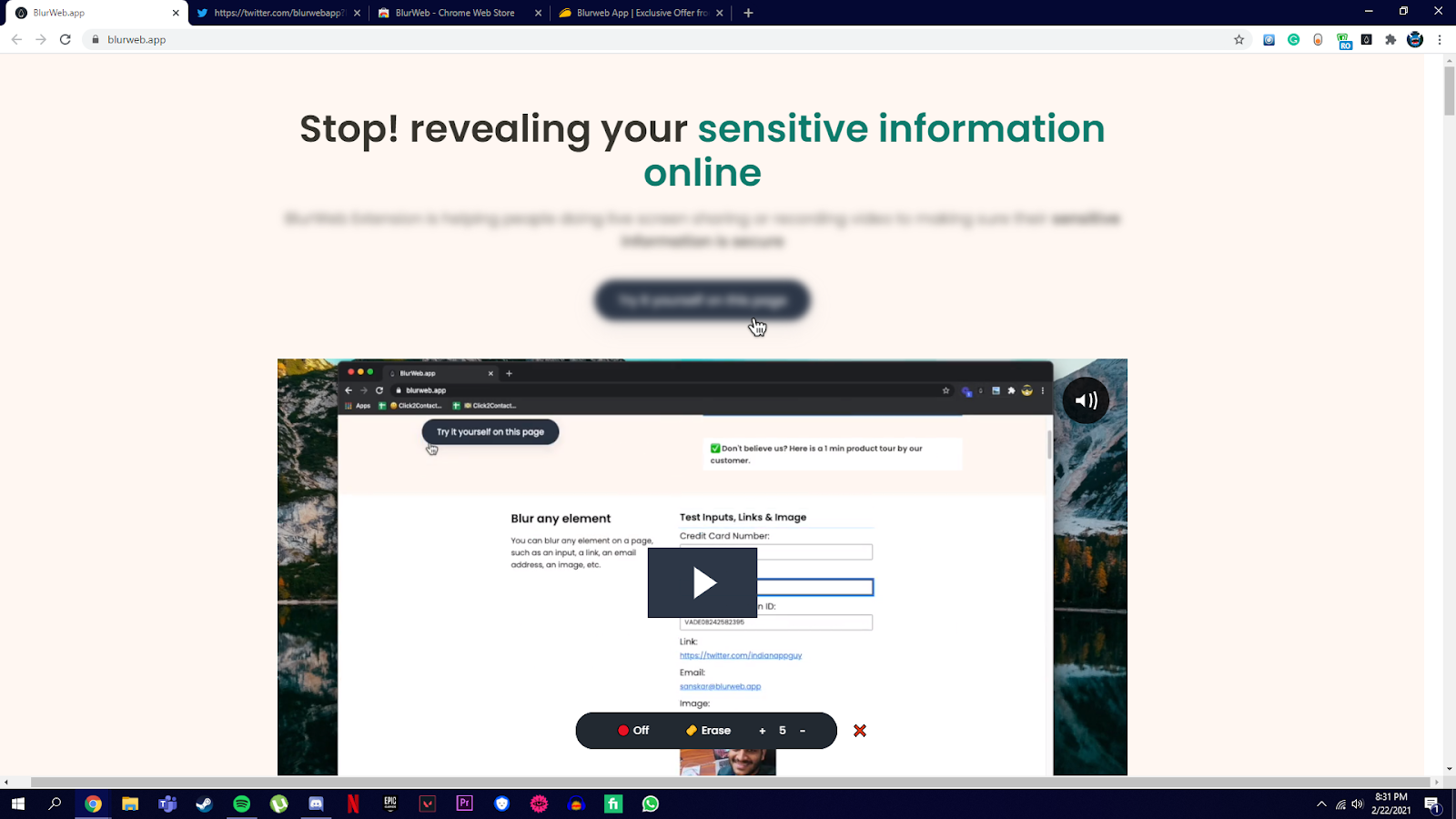This screenshot has height=819, width=1456.
Task: Select the Erase tool in BlurWeb toolbar
Action: pyautogui.click(x=708, y=731)
